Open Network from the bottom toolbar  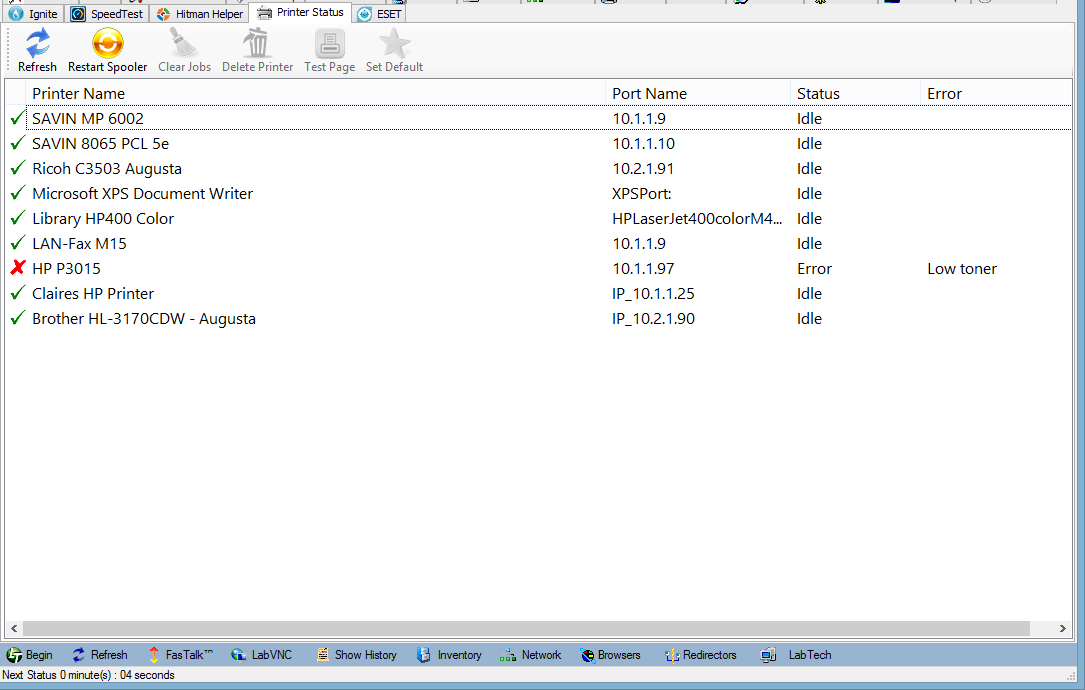[531, 655]
